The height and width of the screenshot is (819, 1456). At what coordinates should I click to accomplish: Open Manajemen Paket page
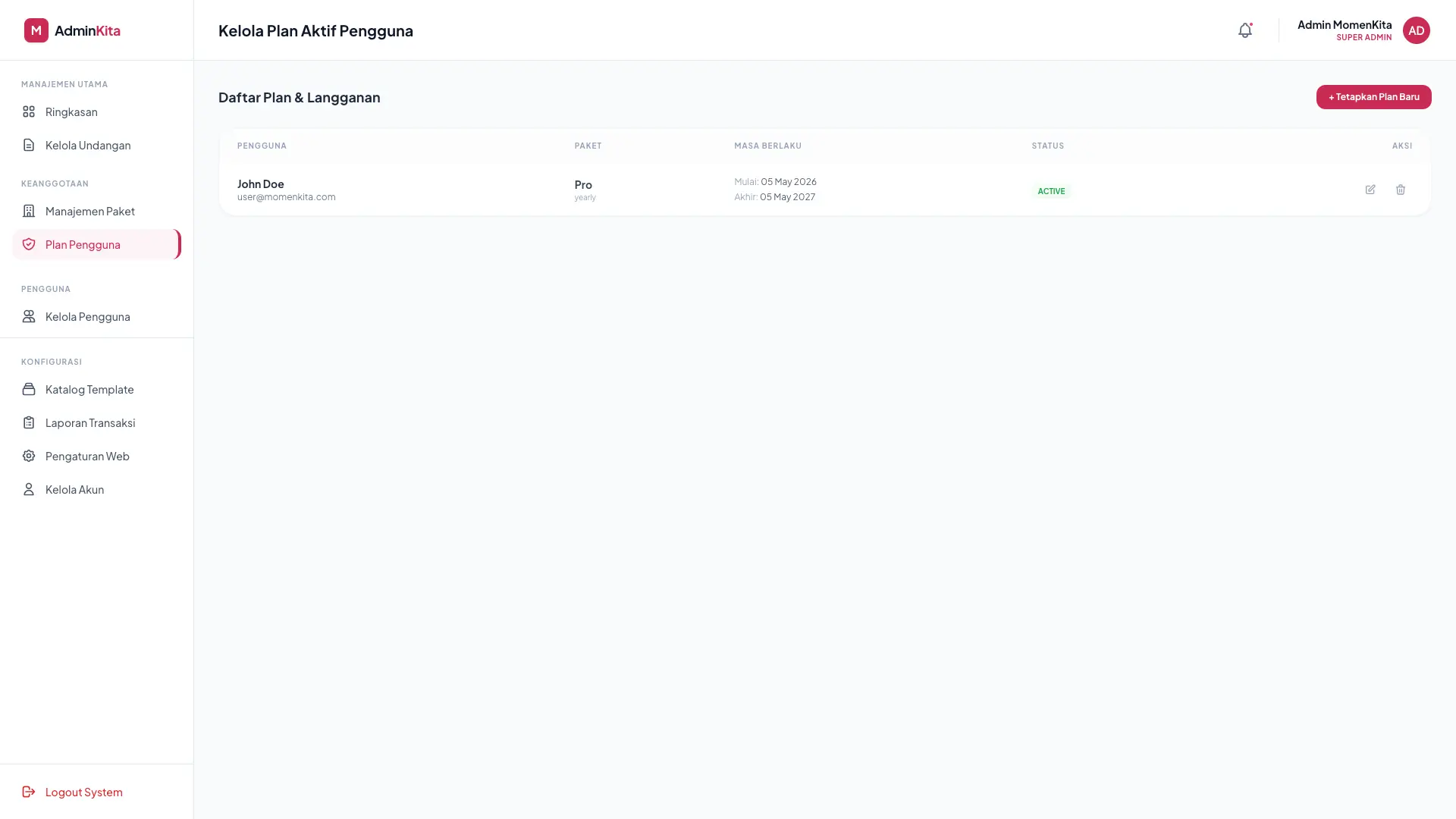tap(97, 211)
